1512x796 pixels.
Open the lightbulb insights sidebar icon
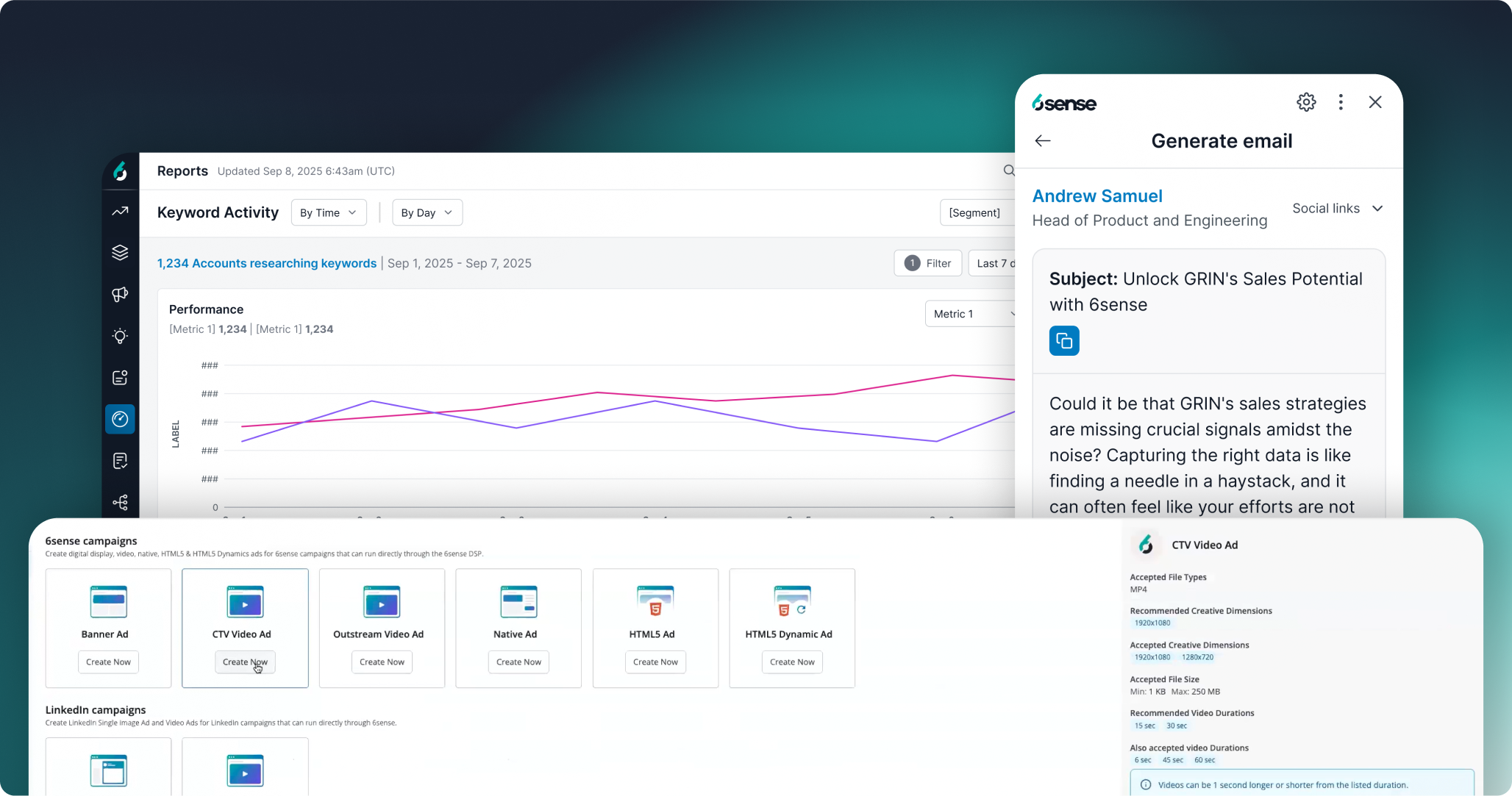point(120,336)
